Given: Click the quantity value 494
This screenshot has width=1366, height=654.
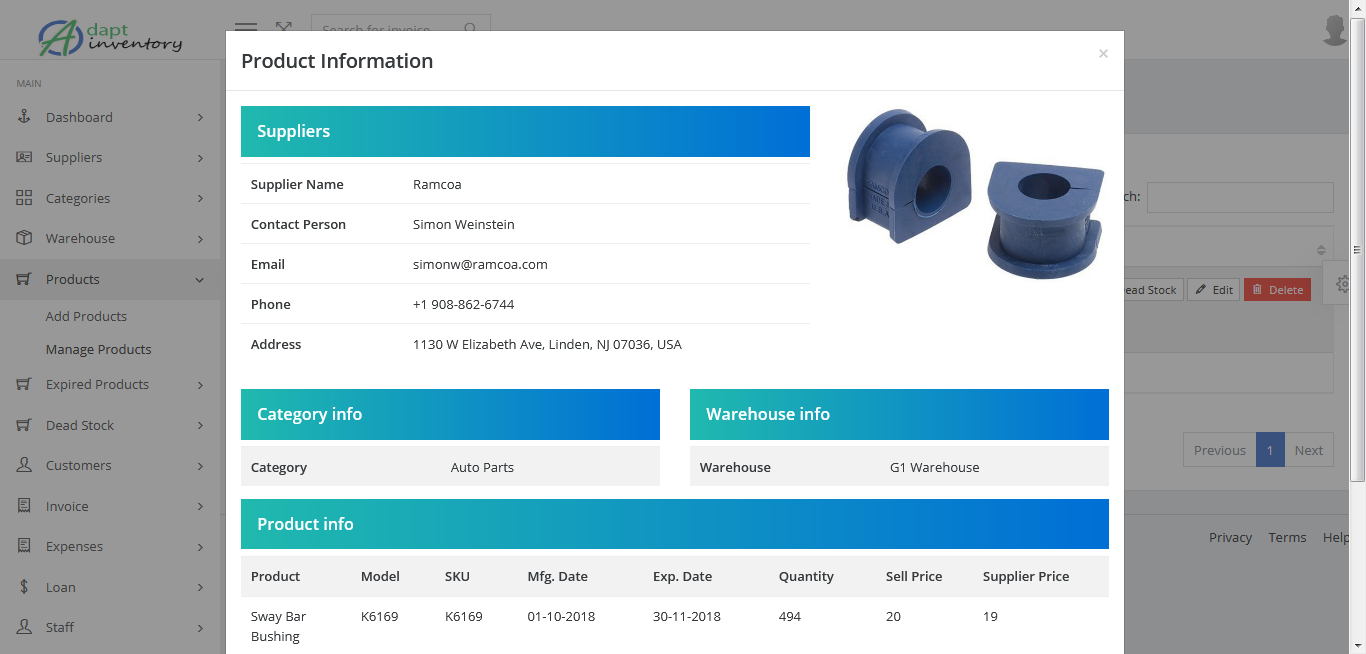Looking at the screenshot, I should 790,616.
